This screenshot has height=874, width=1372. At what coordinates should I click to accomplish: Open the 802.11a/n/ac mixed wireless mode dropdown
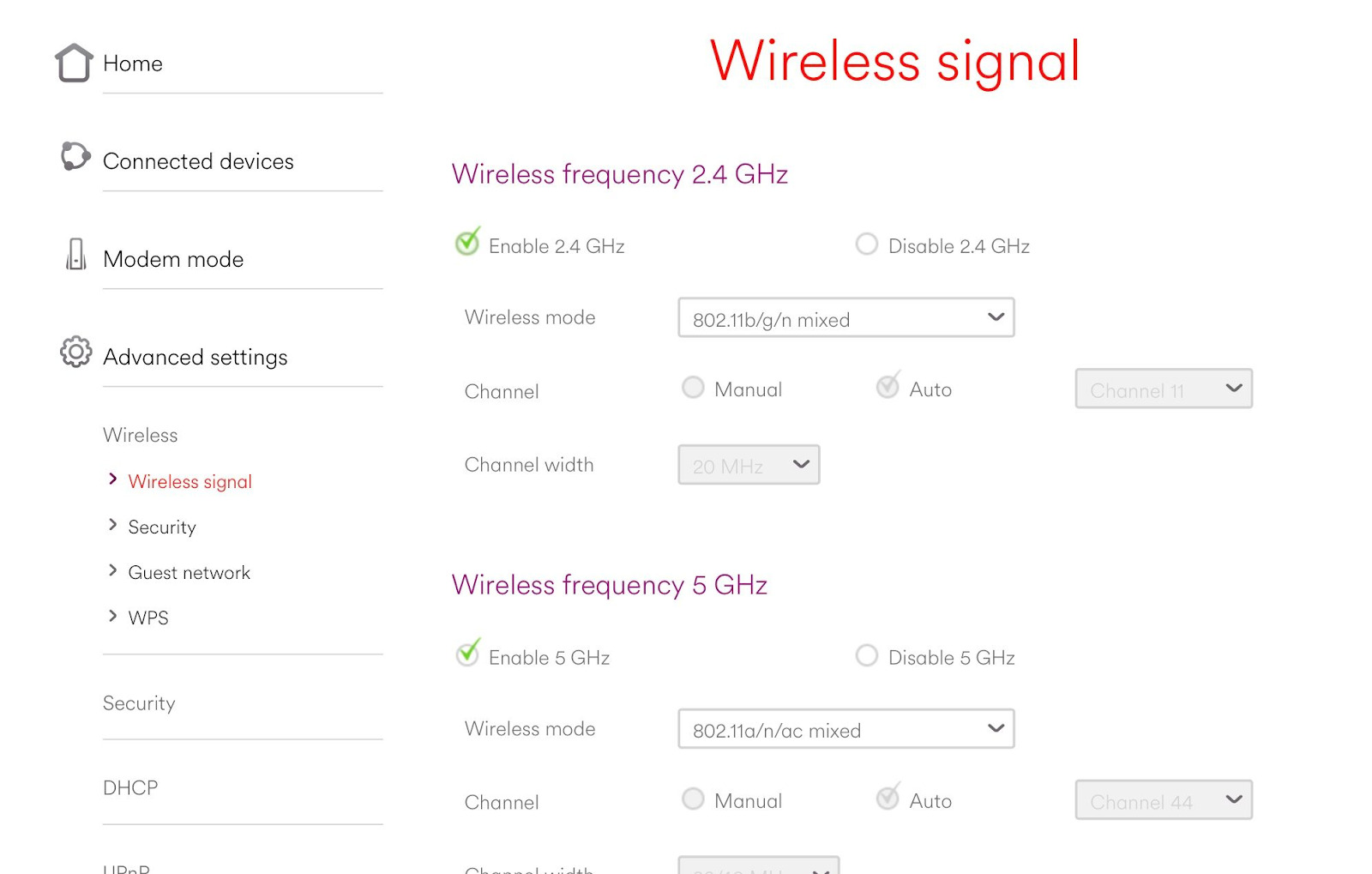pyautogui.click(x=845, y=729)
